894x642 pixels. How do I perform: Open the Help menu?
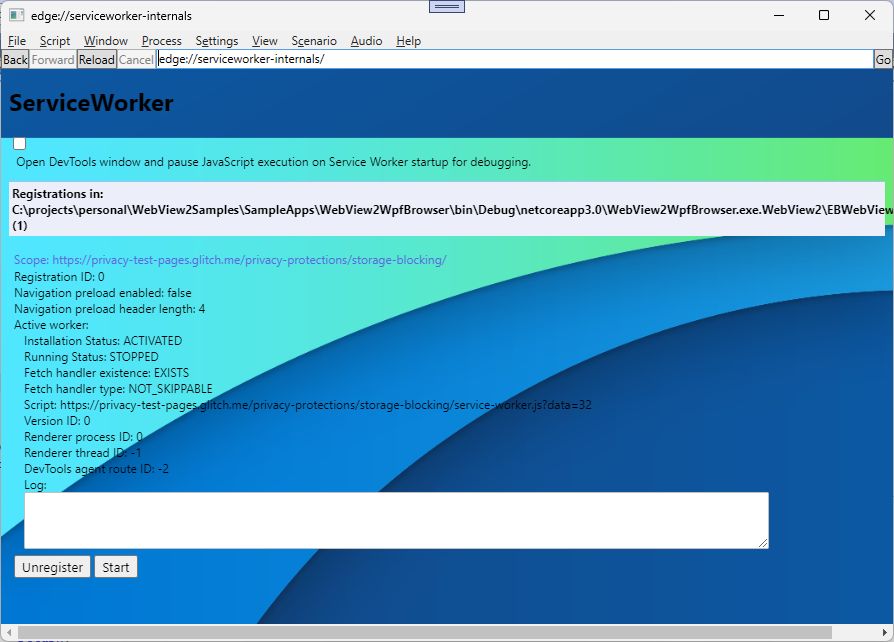[x=408, y=41]
